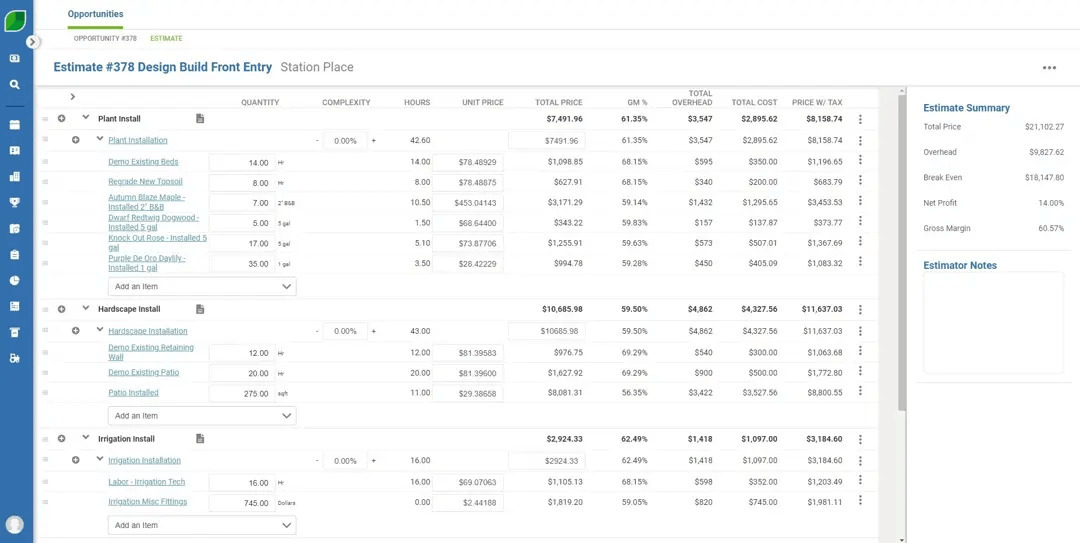Collapse the Irrigation Install section chevron
Screen dimensions: 1080x543
point(85,437)
